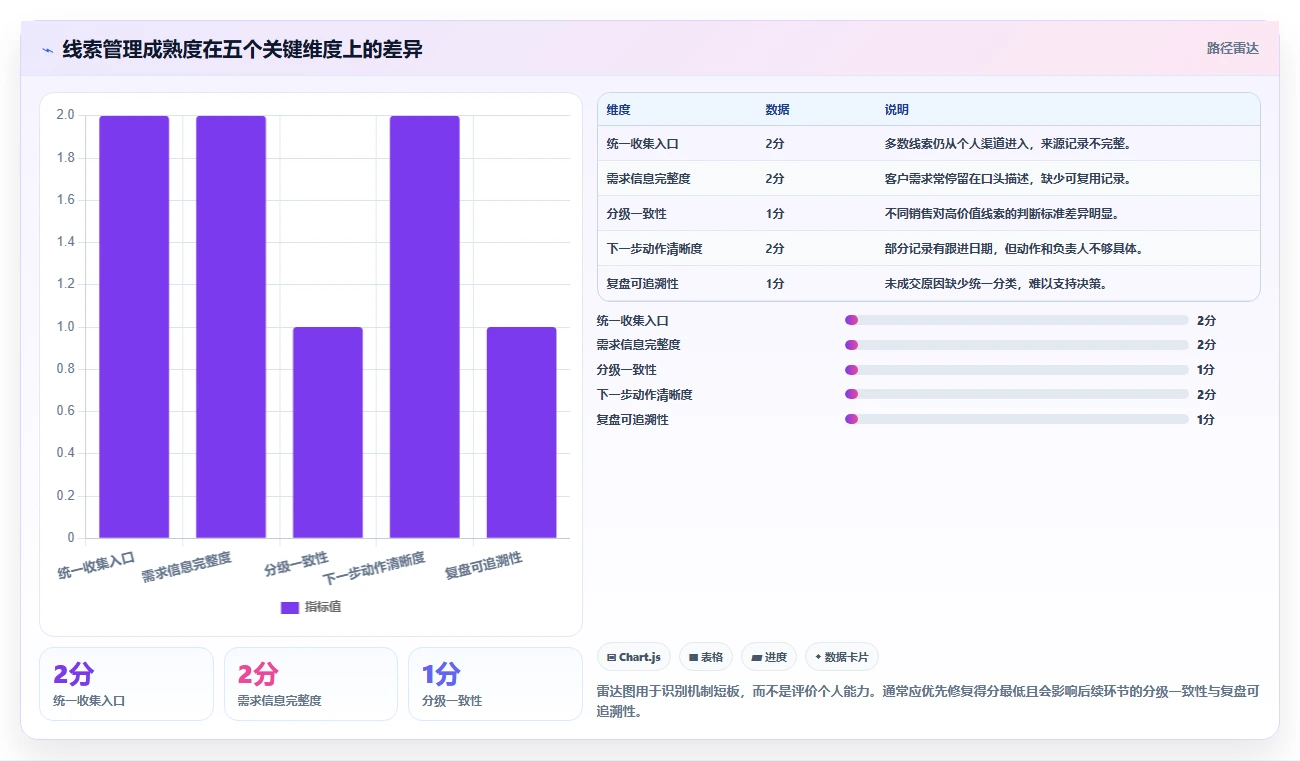Image resolution: width=1300 pixels, height=761 pixels.
Task: Open the 统一收集入口 2分 data card
Action: tap(126, 683)
